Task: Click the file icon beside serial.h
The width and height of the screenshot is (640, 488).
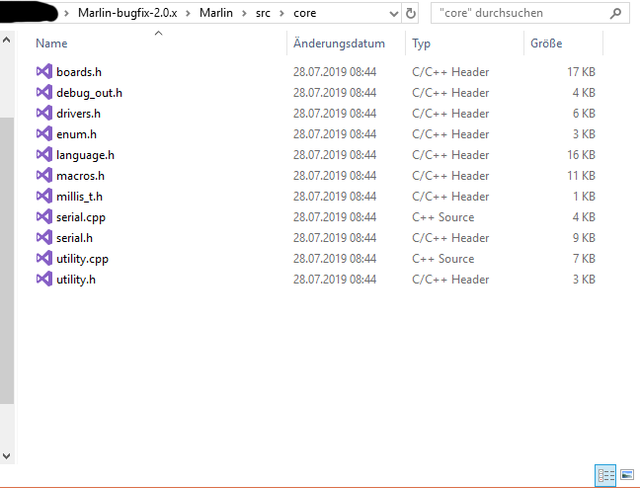Action: pyautogui.click(x=44, y=237)
